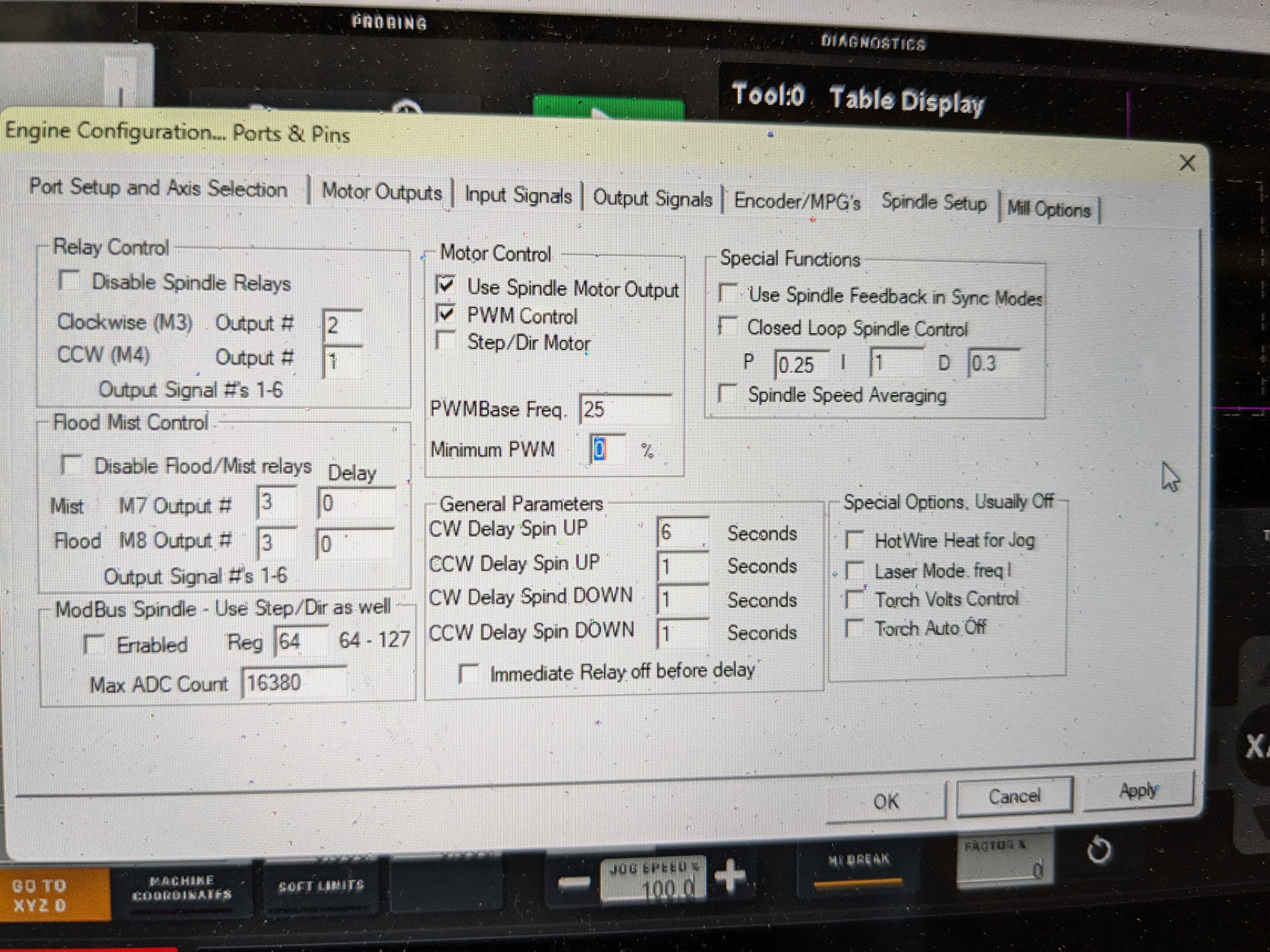Click CCW Delay Spin DOWN field
Viewport: 1270px width, 952px height.
coord(683,633)
